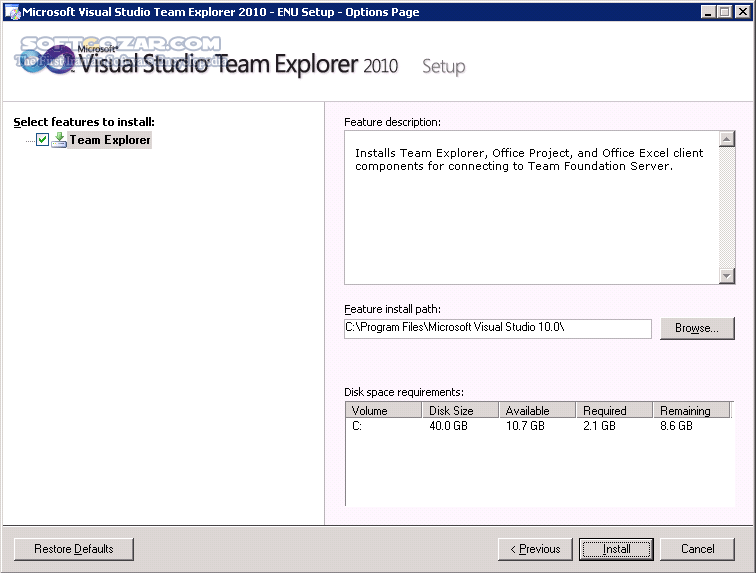The image size is (756, 573).
Task: Click the 2.1 GB required value
Action: (x=599, y=426)
